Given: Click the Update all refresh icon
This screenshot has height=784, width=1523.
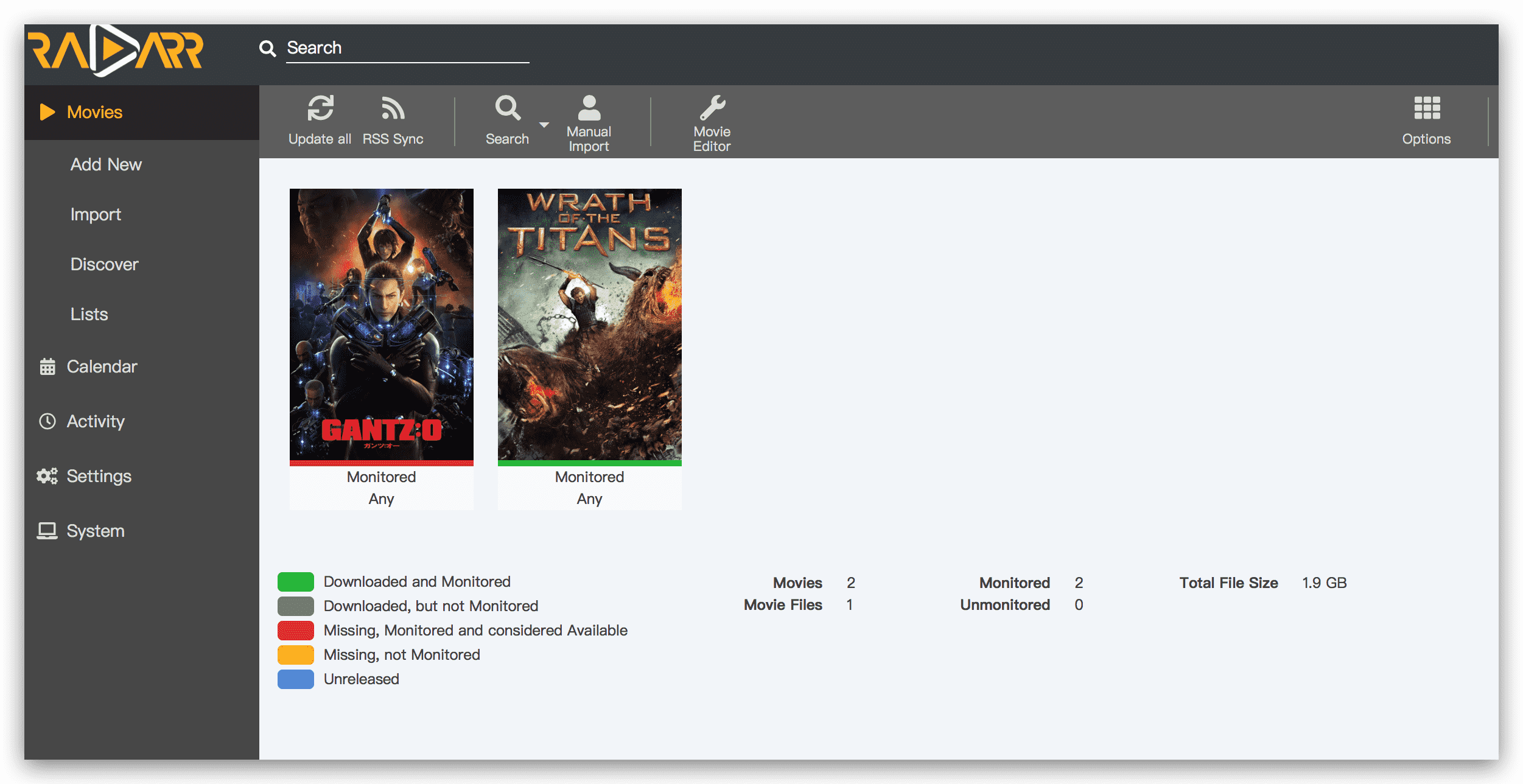Looking at the screenshot, I should point(320,108).
